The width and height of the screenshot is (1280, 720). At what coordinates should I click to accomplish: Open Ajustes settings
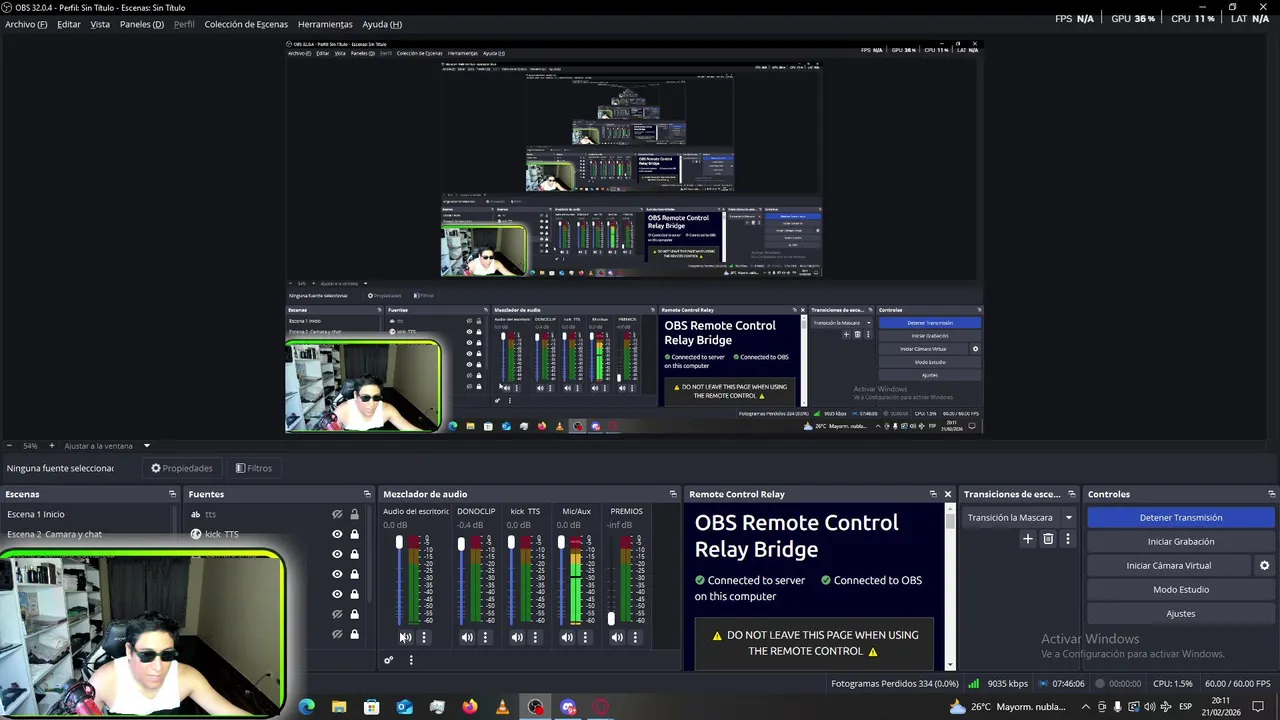pos(1181,614)
